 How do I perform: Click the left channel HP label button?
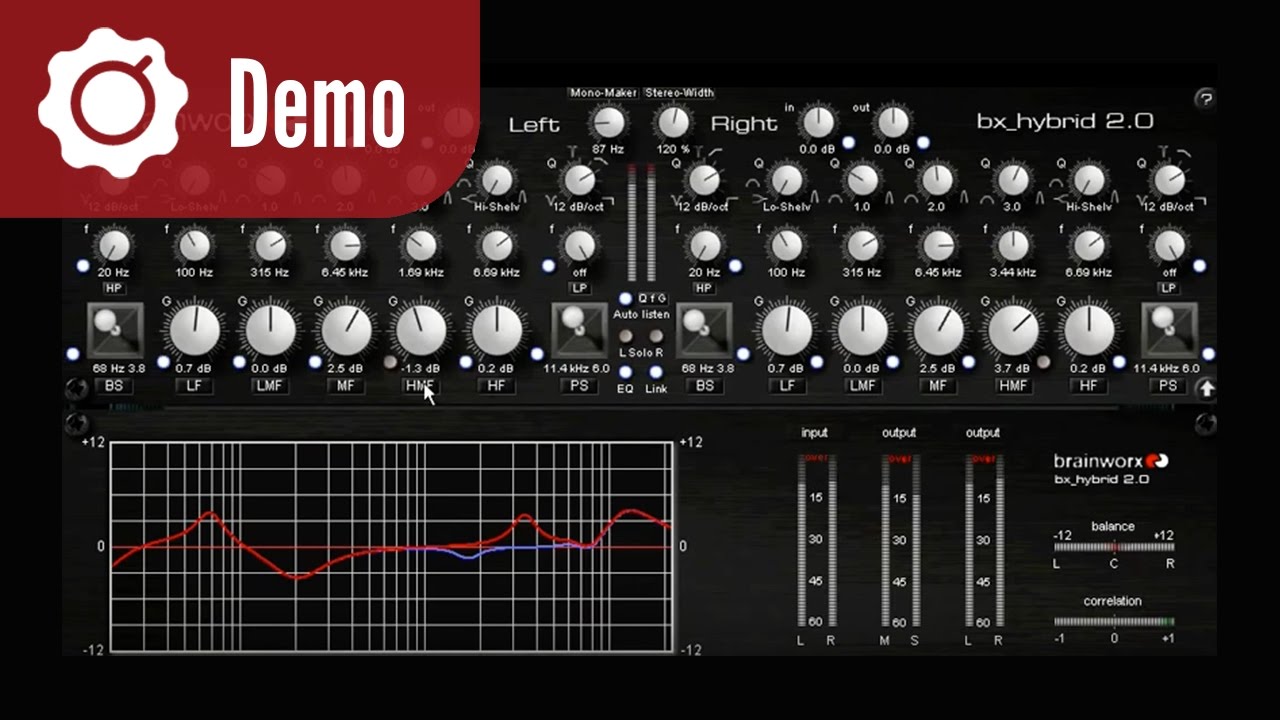point(113,289)
